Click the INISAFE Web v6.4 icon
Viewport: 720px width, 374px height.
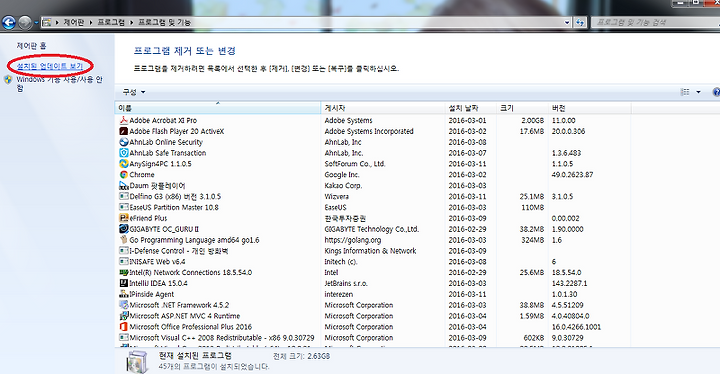point(124,261)
